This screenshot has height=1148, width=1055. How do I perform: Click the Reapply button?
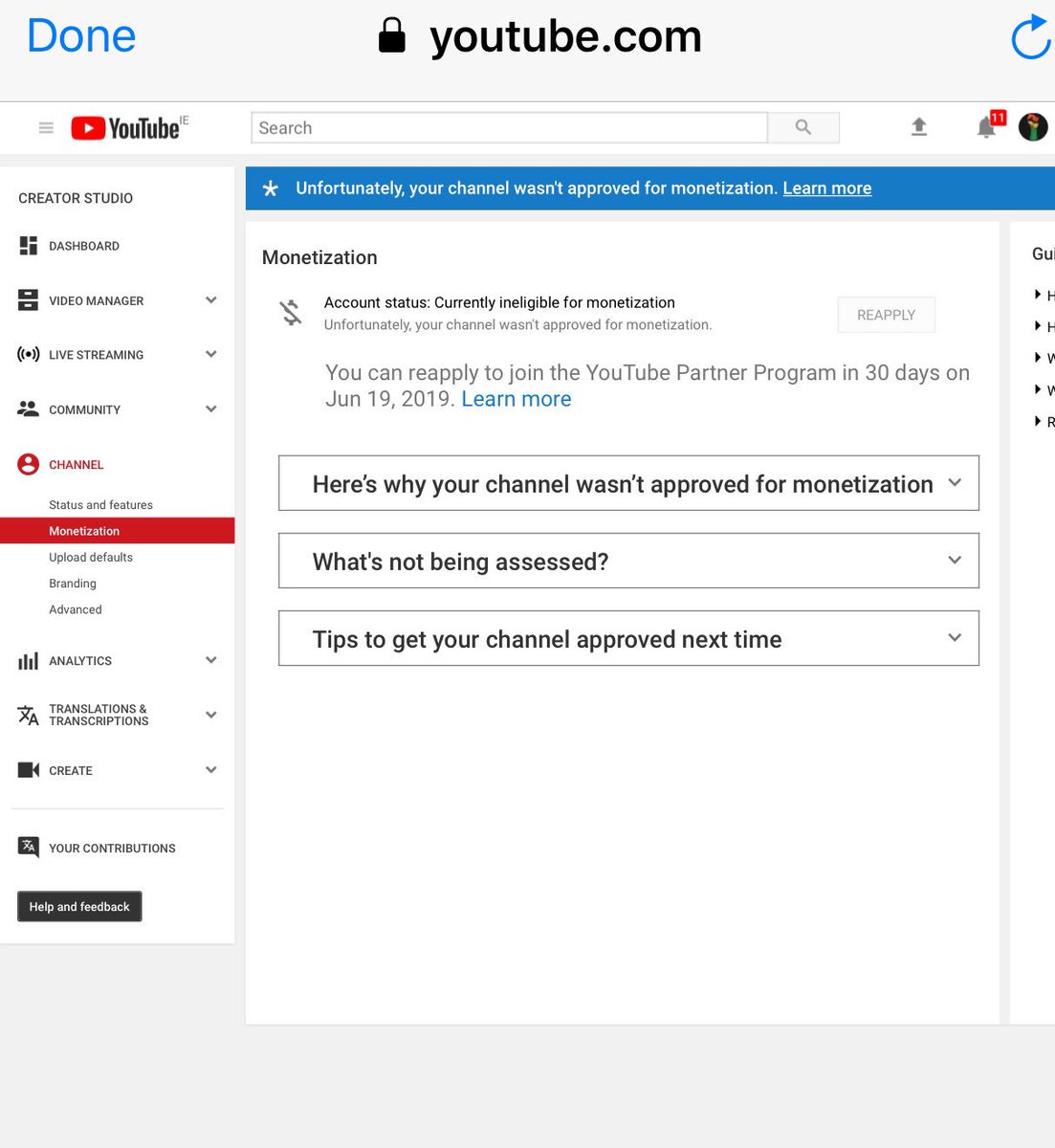(x=887, y=315)
